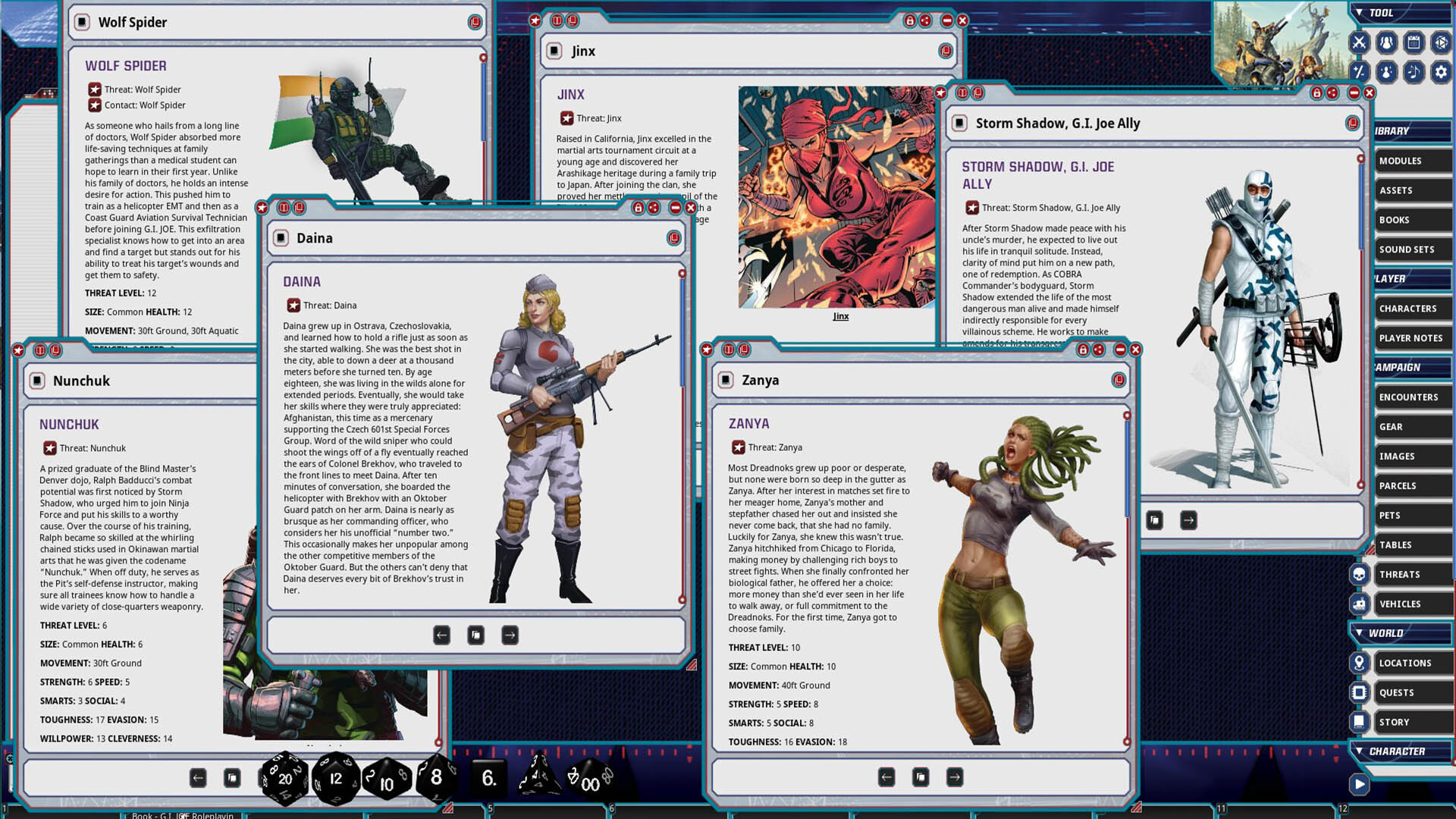Open the Calendar tool

click(1414, 42)
